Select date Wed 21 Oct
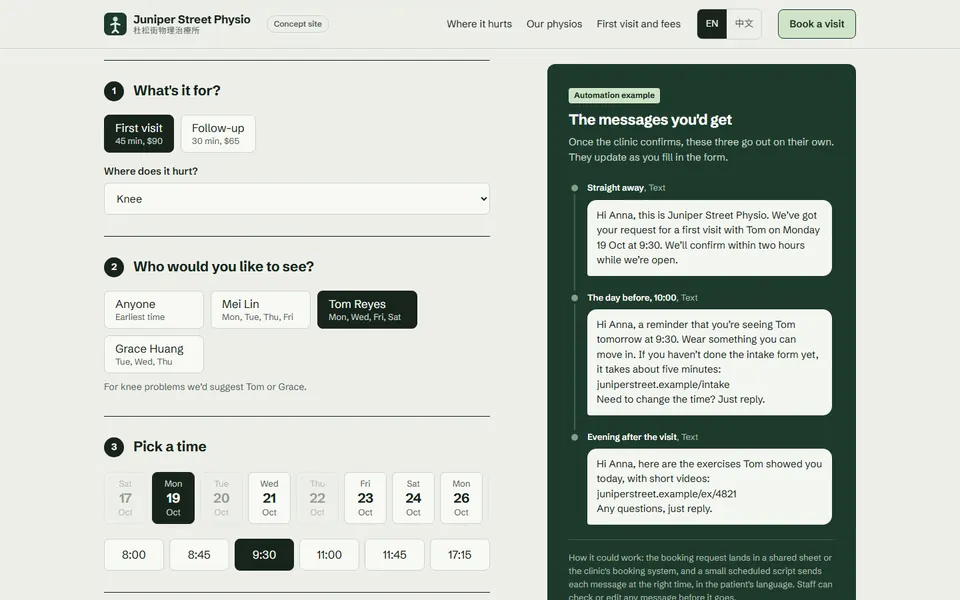Screen dimensions: 960x600 269,498
